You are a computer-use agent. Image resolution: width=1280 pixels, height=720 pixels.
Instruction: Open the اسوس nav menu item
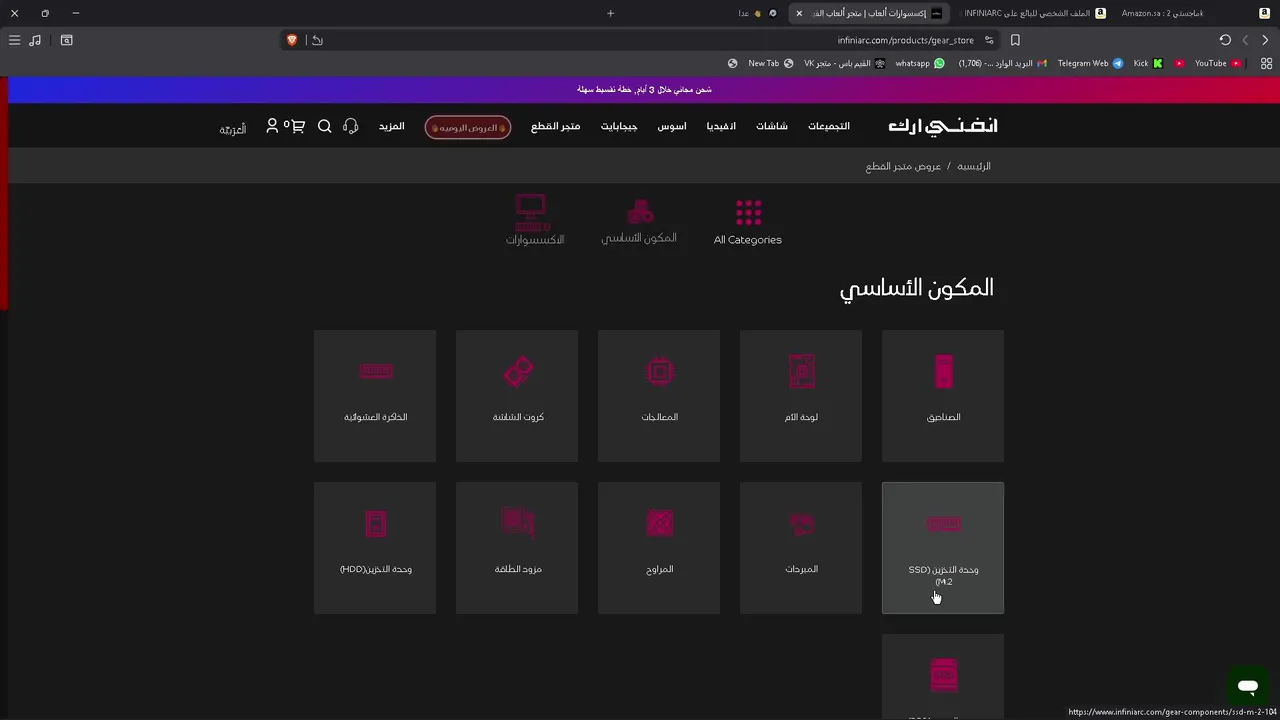pyautogui.click(x=672, y=126)
